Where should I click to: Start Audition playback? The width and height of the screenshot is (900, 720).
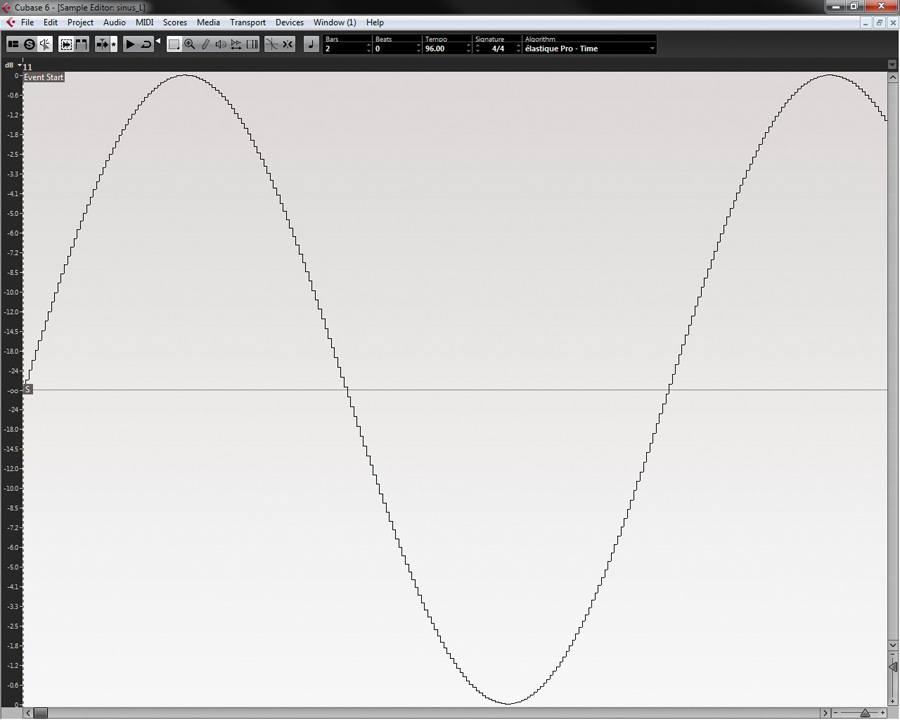(x=130, y=44)
